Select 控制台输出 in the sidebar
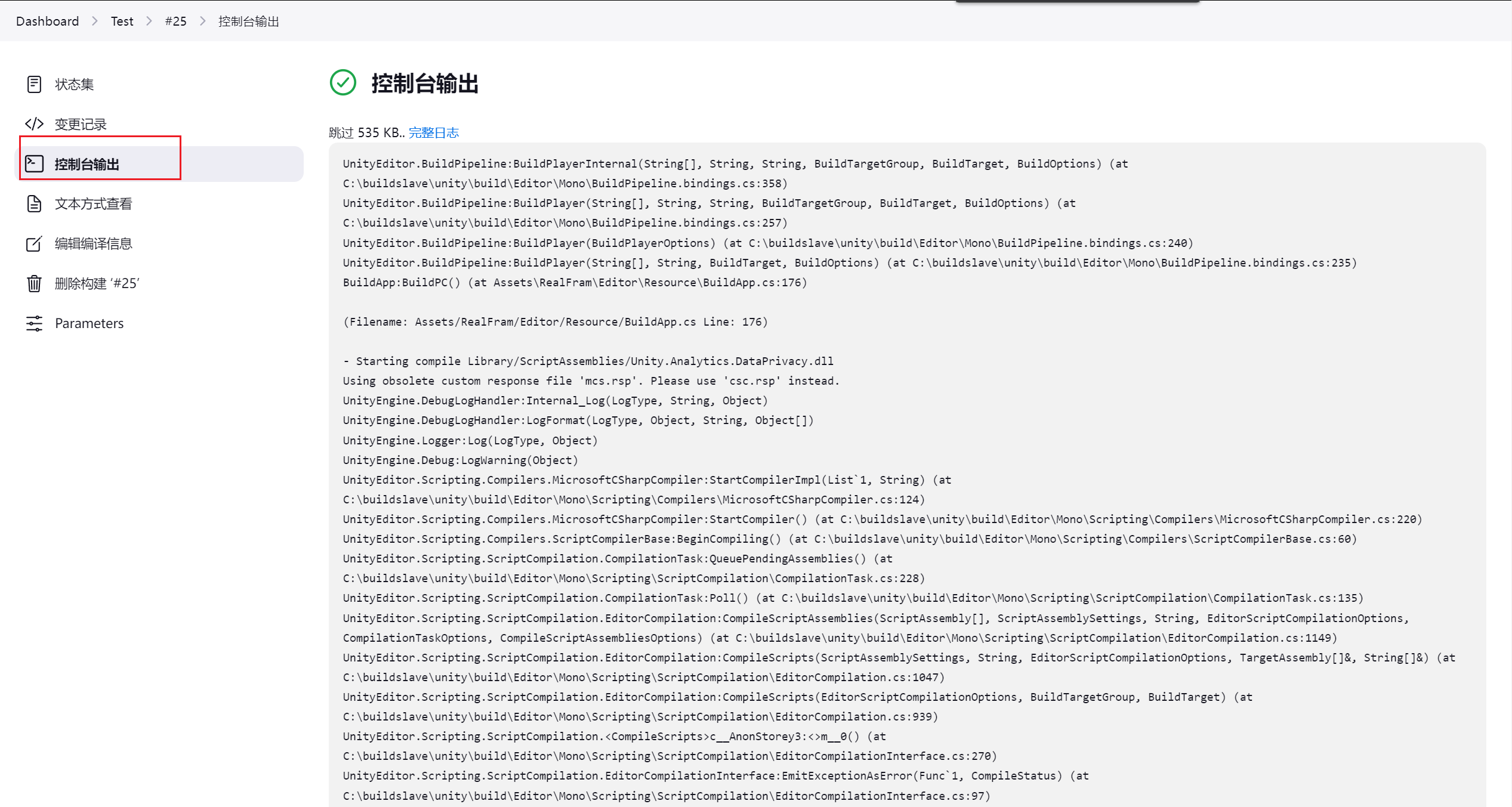Image resolution: width=1512 pixels, height=807 pixels. (x=159, y=164)
